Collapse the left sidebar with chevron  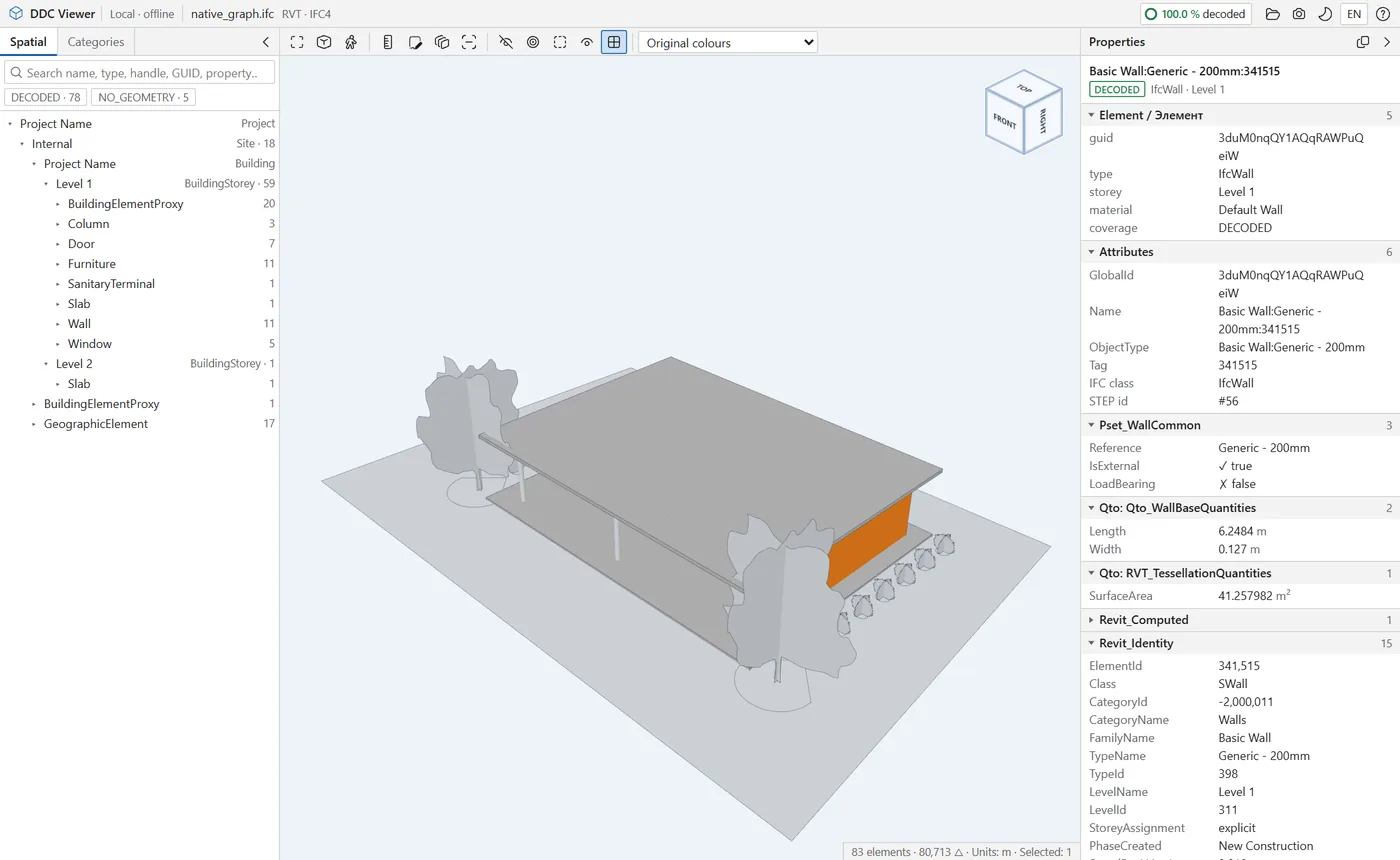265,42
